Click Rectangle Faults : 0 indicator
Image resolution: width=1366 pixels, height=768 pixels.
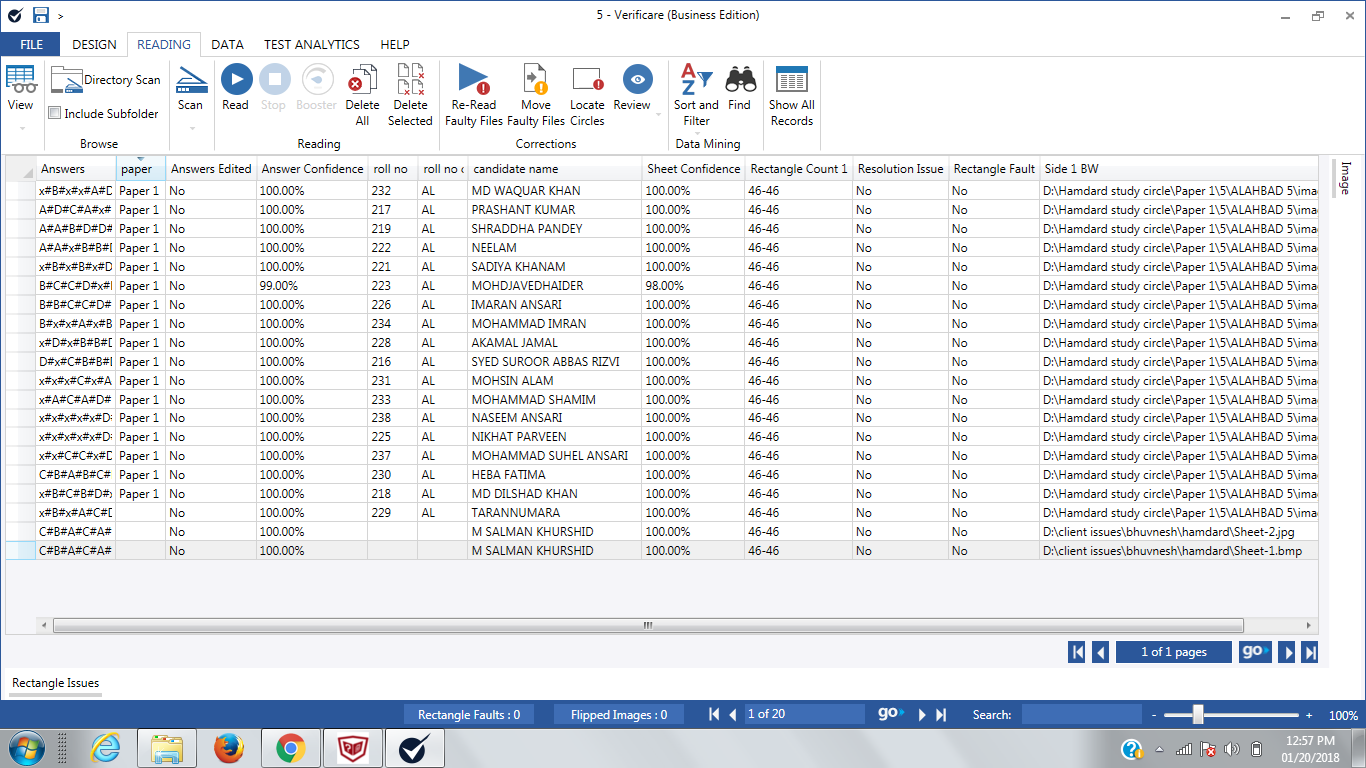click(469, 714)
